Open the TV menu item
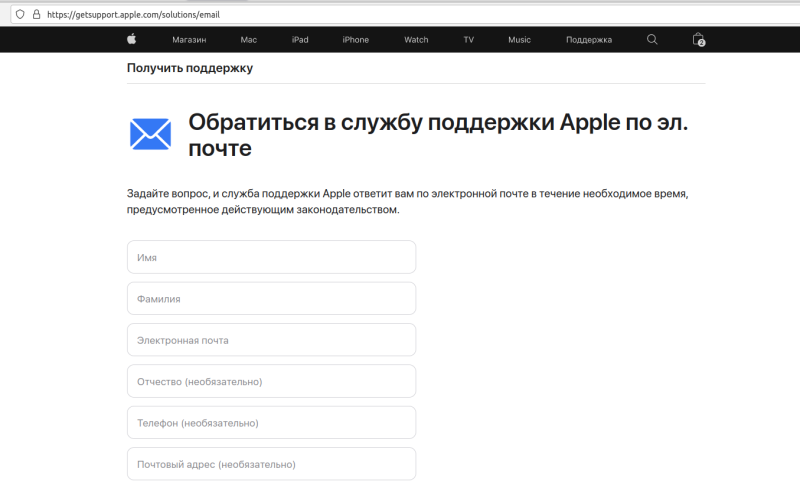The width and height of the screenshot is (800, 485). point(469,40)
